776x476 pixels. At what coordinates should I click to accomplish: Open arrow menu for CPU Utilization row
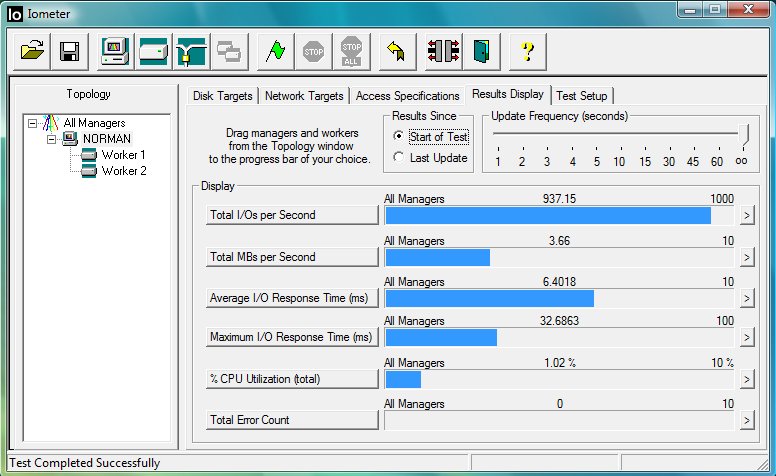pyautogui.click(x=747, y=380)
